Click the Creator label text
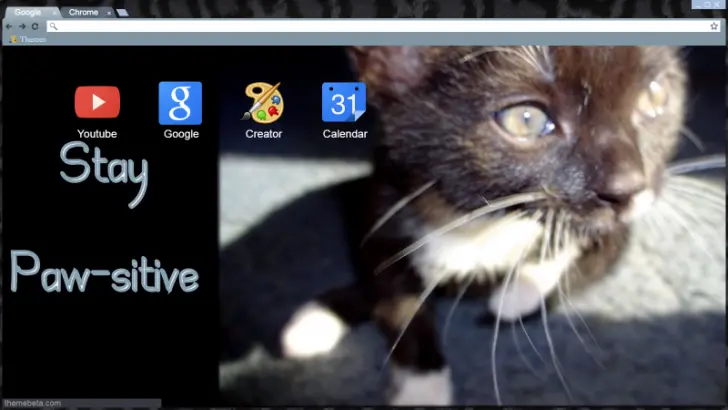 pos(263,134)
